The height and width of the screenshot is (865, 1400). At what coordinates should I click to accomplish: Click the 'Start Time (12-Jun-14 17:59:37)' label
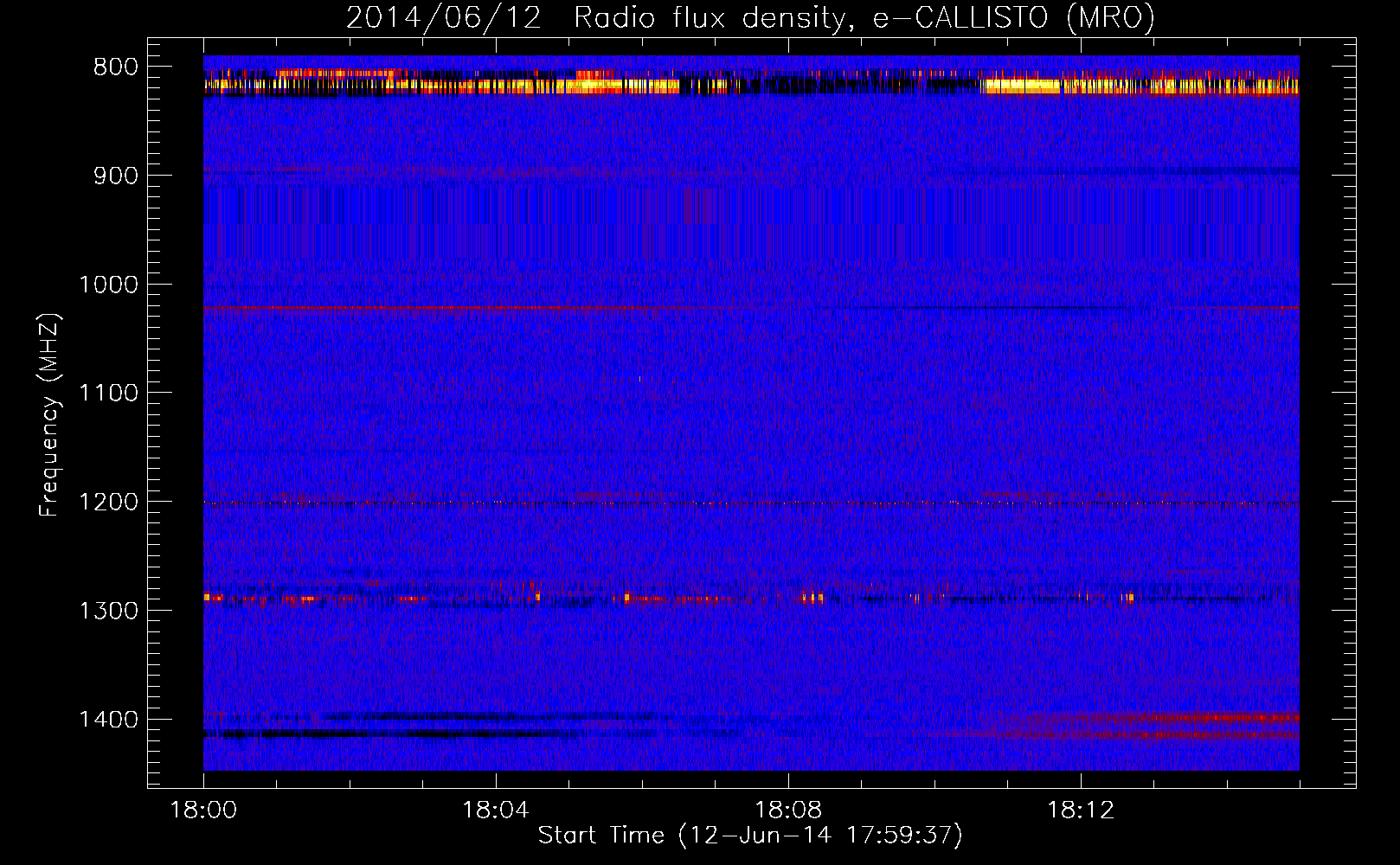pos(750,836)
